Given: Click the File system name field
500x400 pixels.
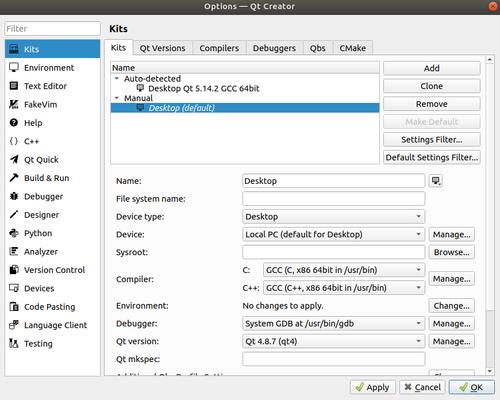Looking at the screenshot, I should click(333, 199).
